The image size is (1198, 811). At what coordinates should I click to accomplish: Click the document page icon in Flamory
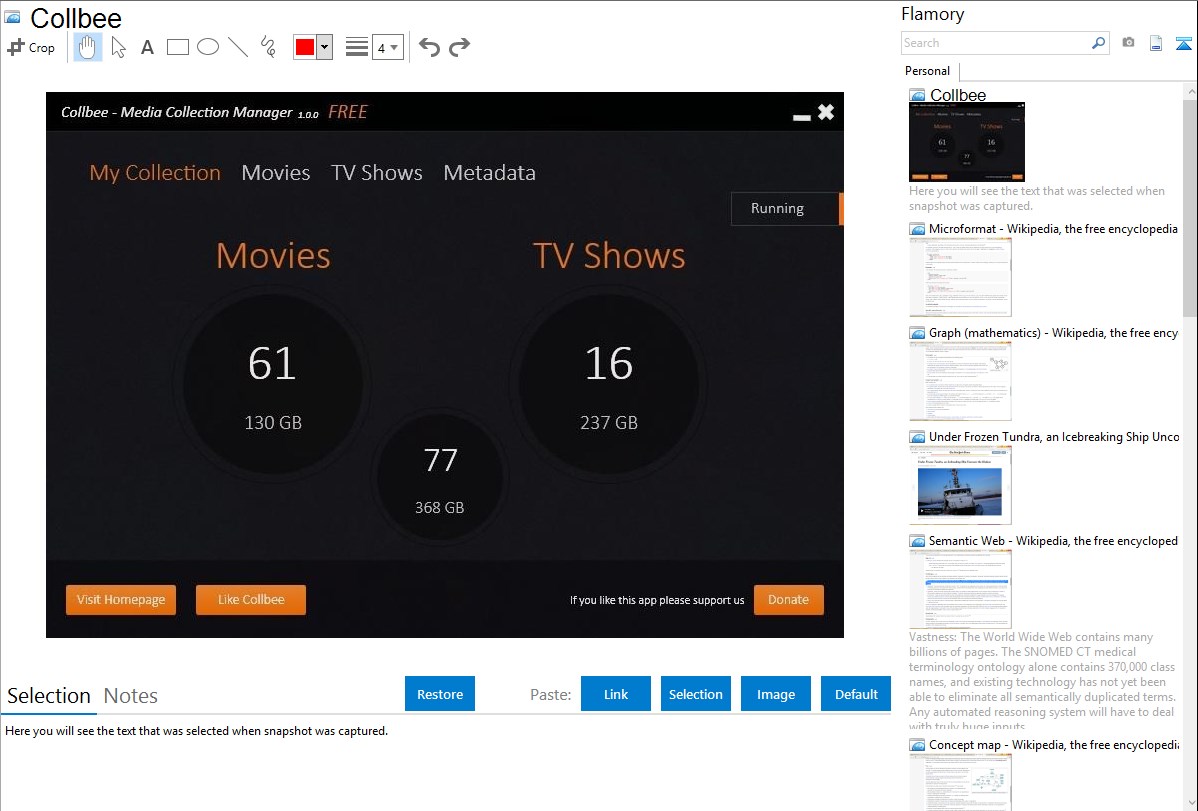click(1156, 43)
